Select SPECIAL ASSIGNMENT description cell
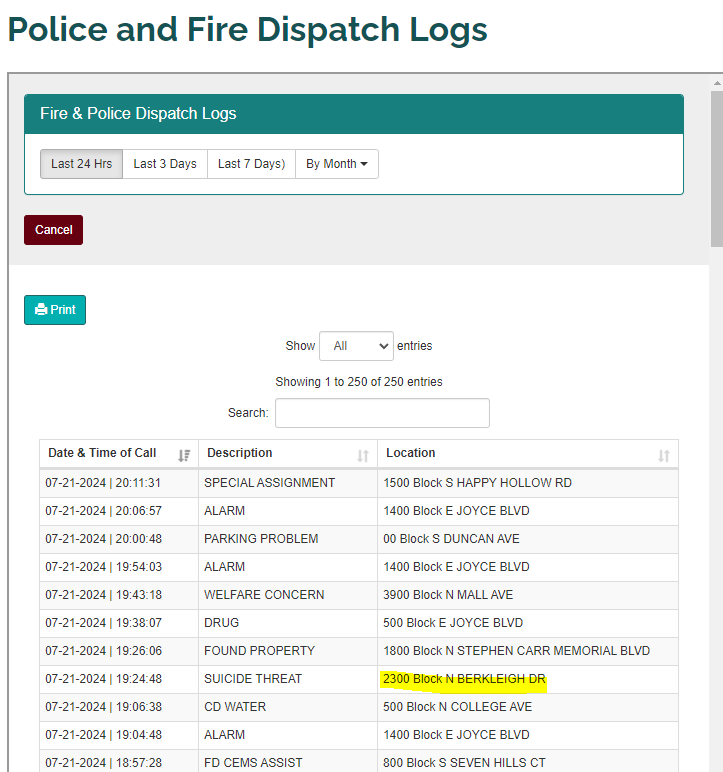723x772 pixels. click(288, 483)
